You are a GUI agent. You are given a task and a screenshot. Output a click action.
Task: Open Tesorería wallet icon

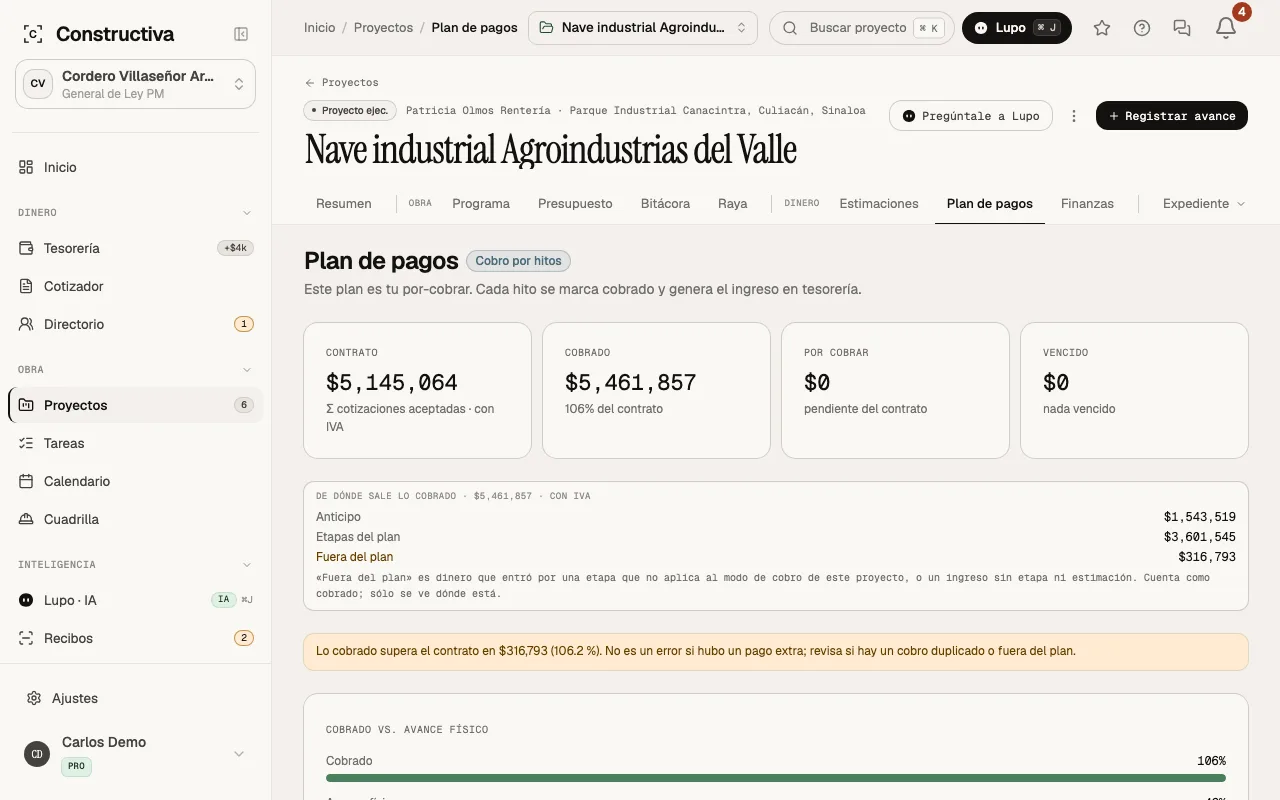(26, 248)
